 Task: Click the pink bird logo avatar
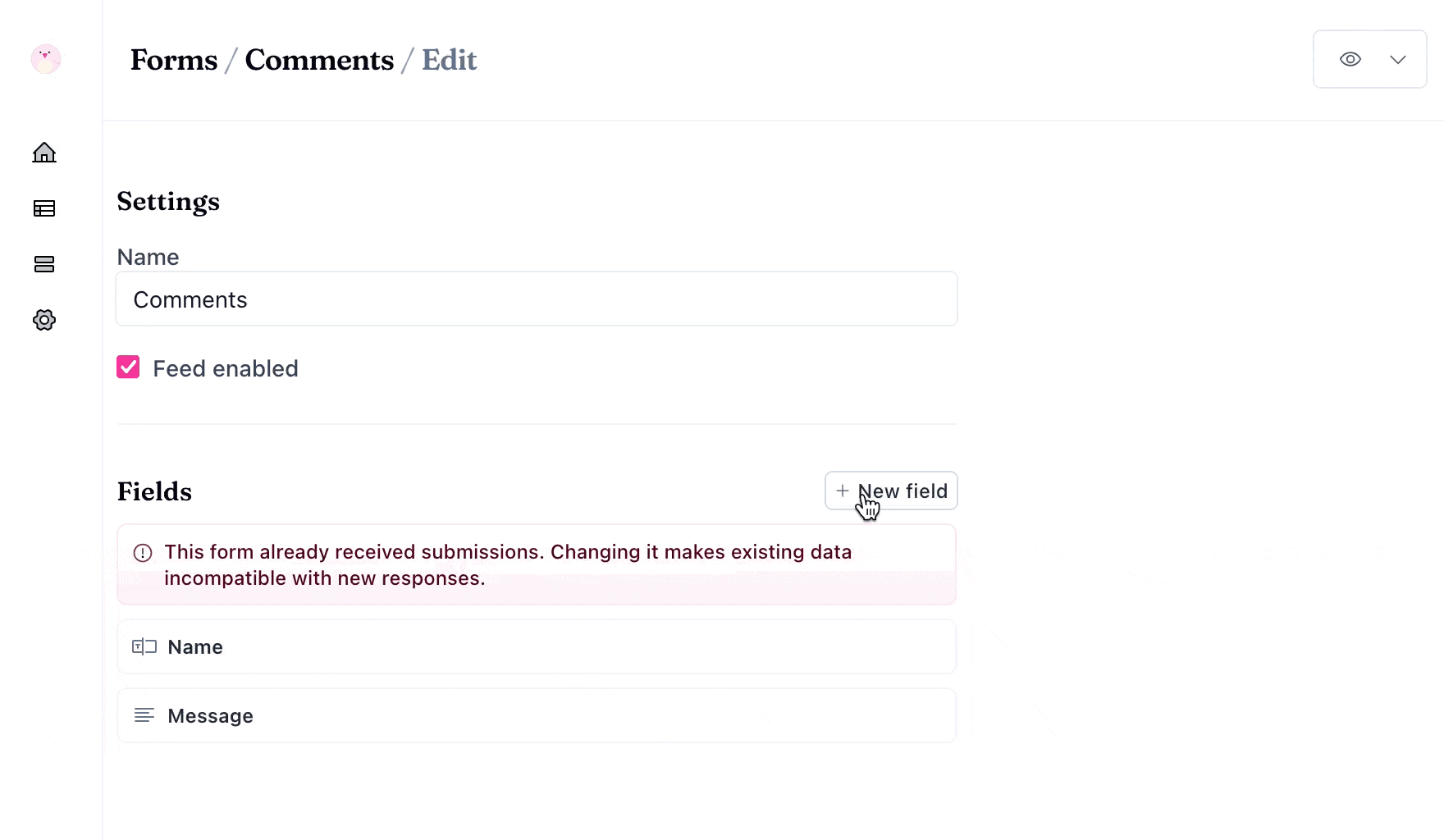coord(46,59)
